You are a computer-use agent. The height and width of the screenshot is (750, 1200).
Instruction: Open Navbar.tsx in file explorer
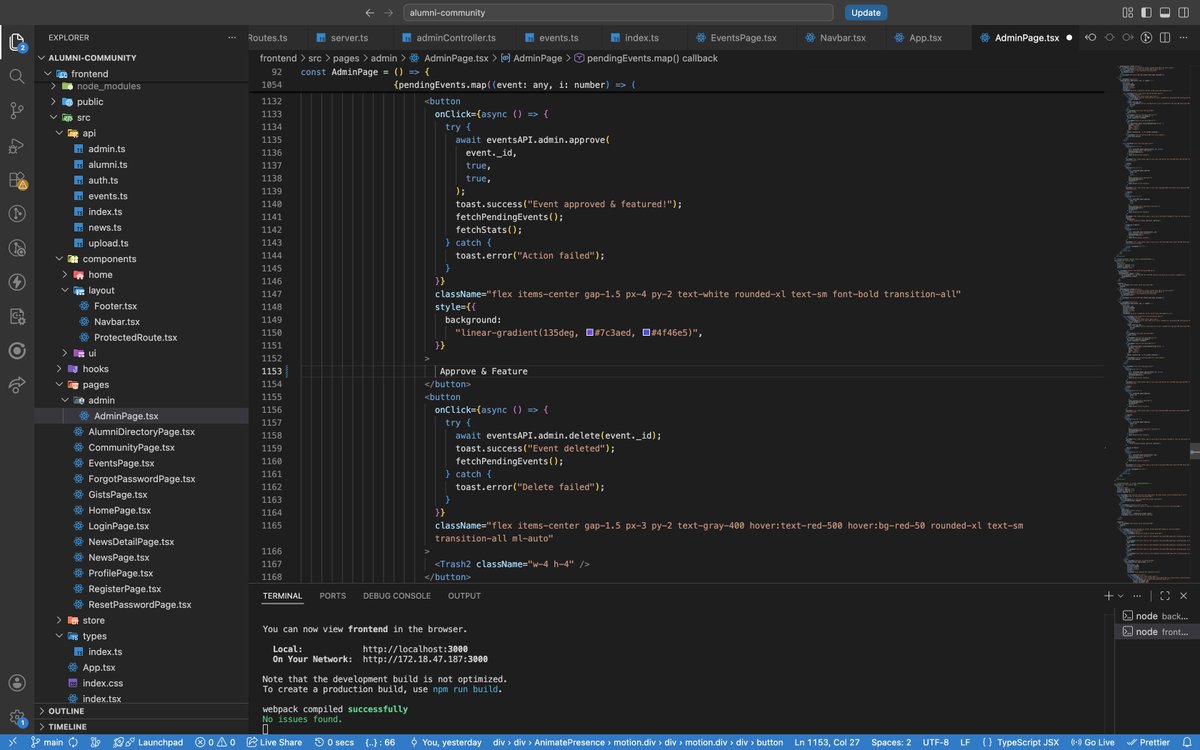(117, 322)
